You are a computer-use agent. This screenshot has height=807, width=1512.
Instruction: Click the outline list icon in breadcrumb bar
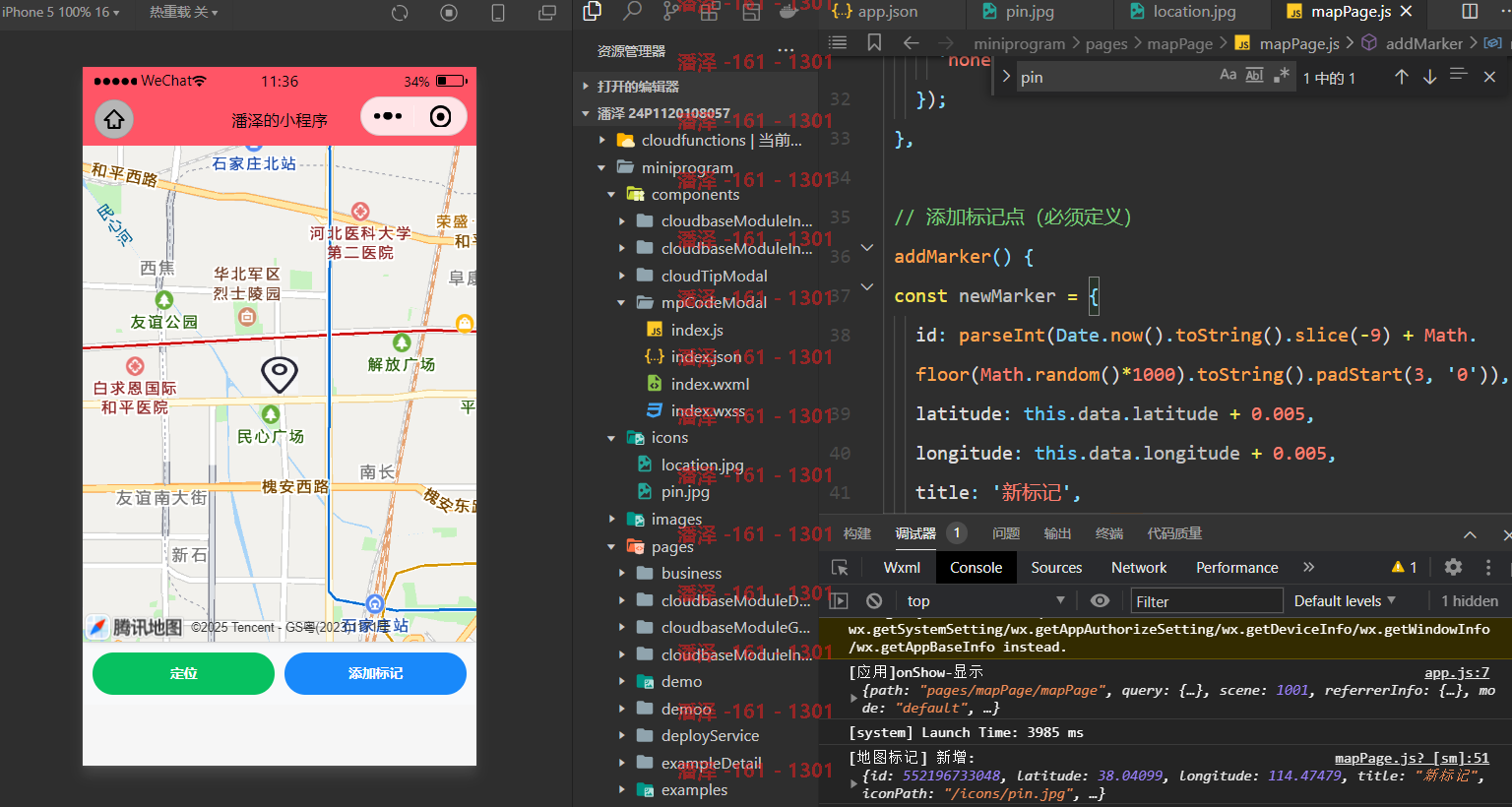pos(838,42)
